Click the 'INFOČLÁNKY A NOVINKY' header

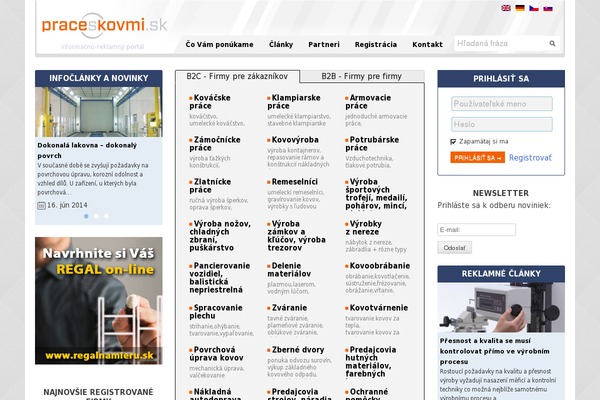coord(99,78)
